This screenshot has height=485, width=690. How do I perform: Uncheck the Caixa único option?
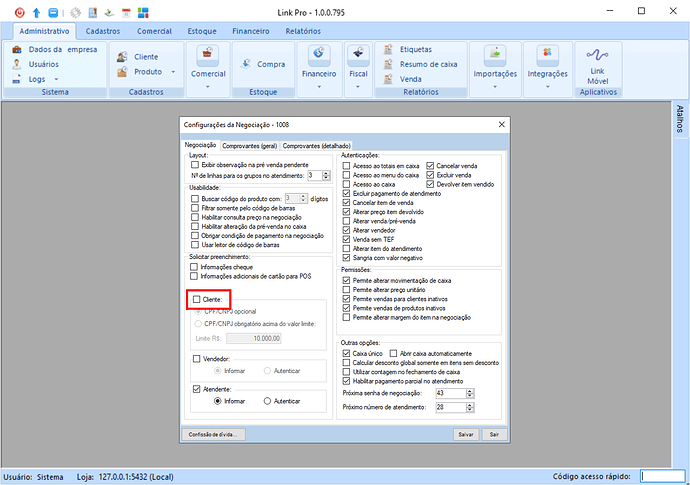click(347, 354)
